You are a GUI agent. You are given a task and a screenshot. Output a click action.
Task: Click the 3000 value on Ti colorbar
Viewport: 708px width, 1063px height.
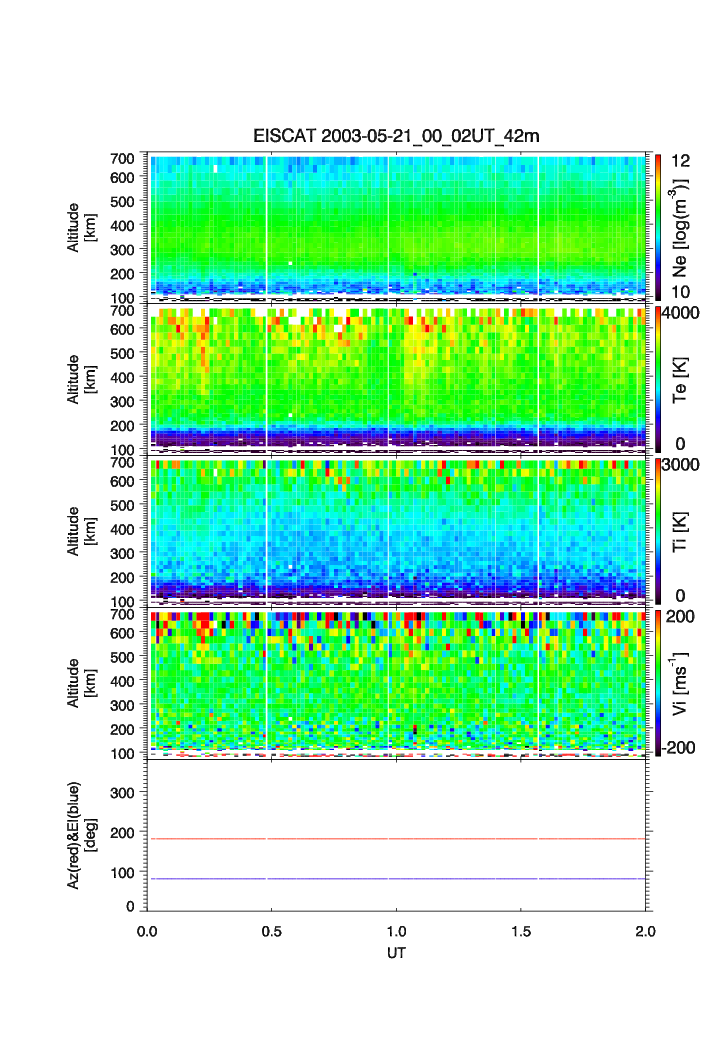(x=680, y=464)
